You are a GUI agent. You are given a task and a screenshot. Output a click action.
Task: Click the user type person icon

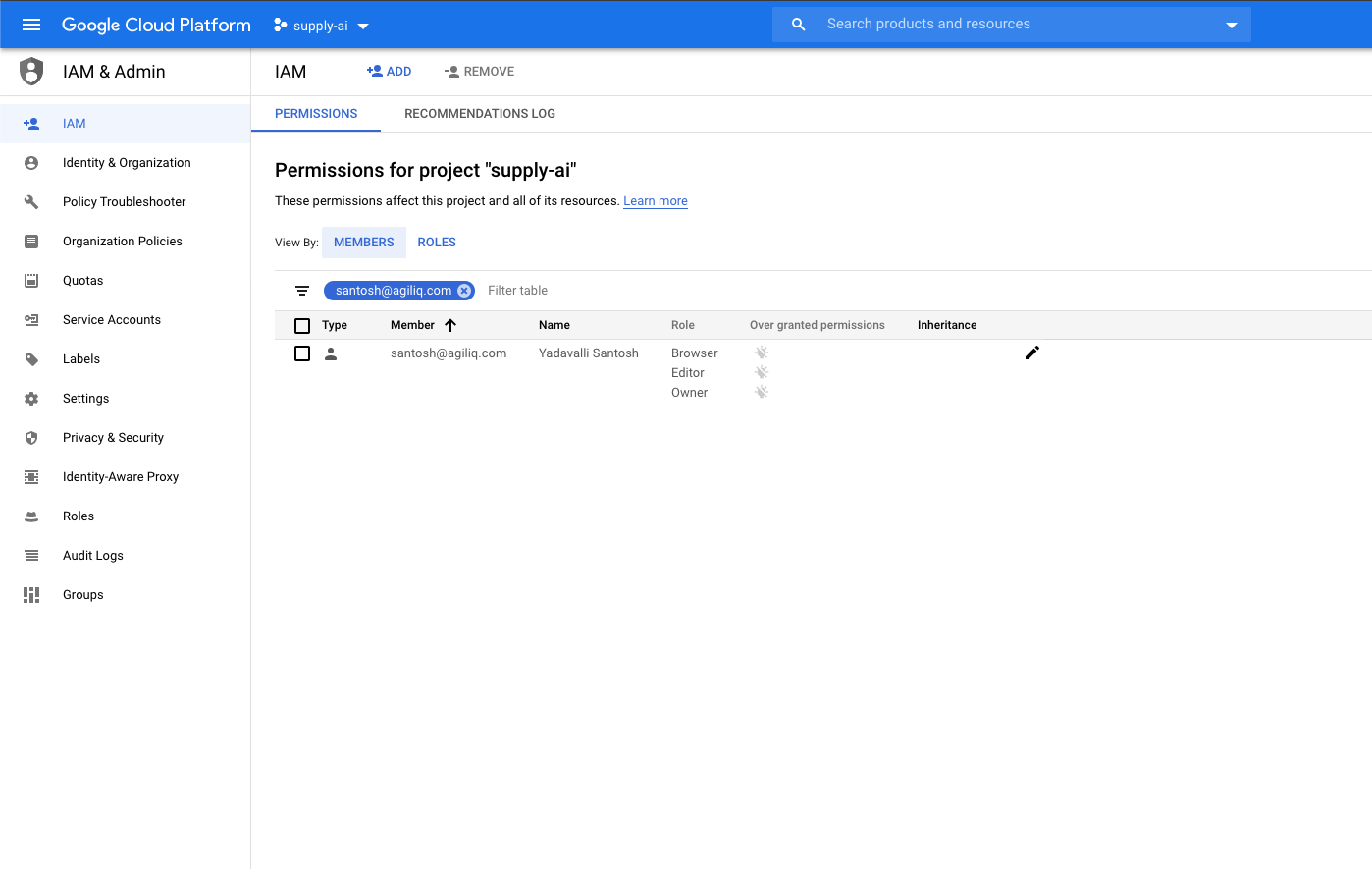pos(331,353)
